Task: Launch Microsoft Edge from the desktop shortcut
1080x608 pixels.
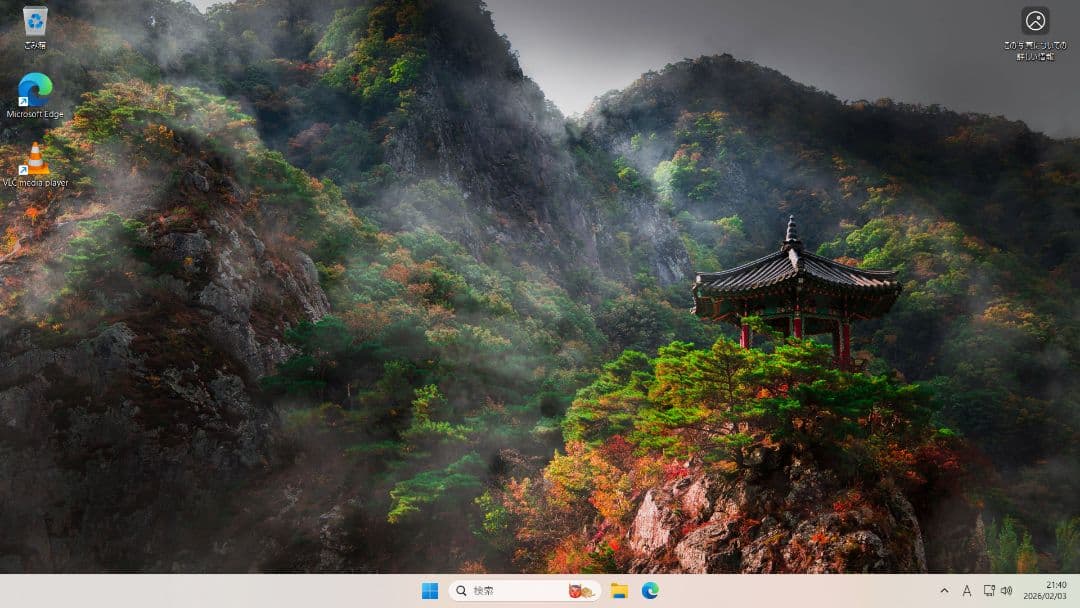Action: 36,90
